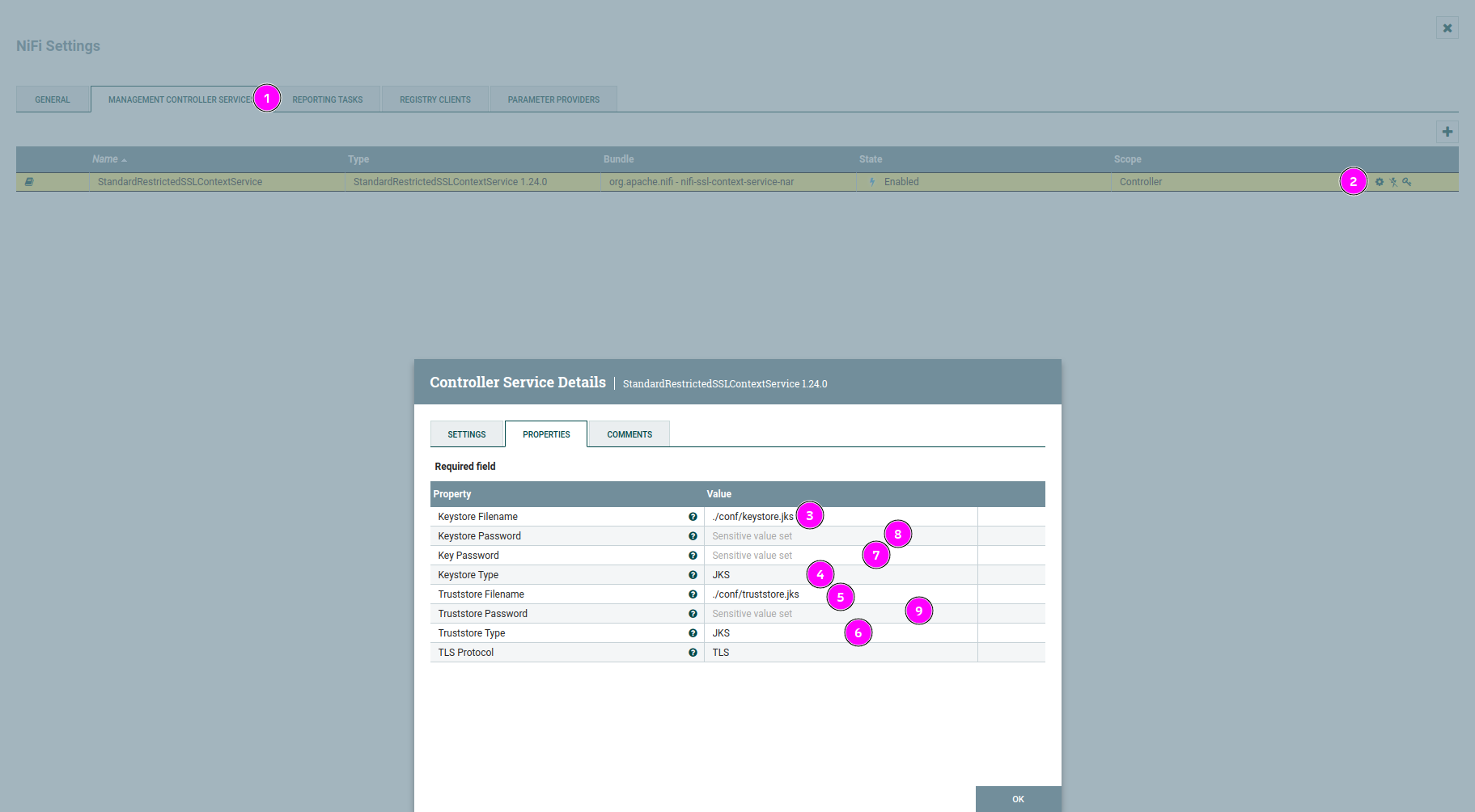This screenshot has height=812, width=1475.
Task: Click the TLS Protocol value TLS
Action: [x=841, y=653]
